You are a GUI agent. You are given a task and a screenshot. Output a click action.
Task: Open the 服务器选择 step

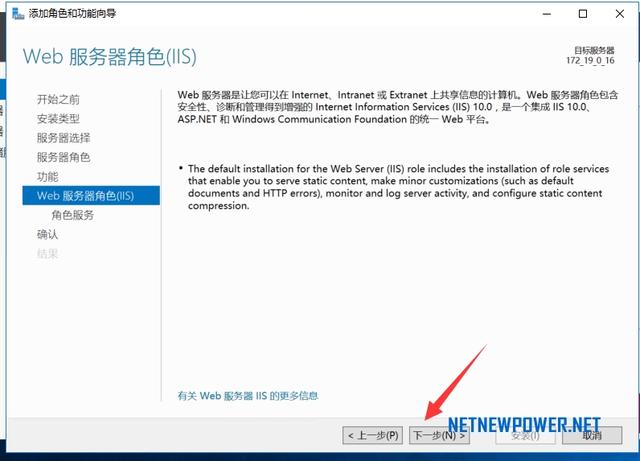(64, 138)
